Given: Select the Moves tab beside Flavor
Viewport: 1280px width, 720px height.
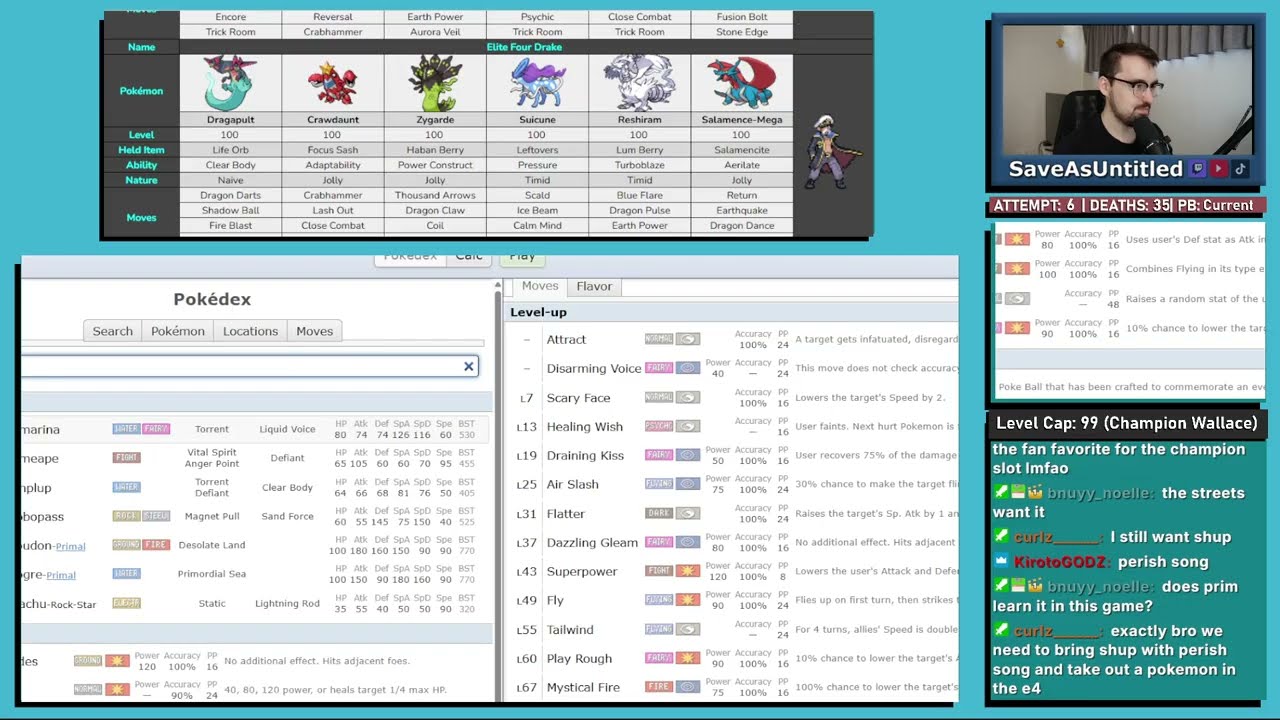Looking at the screenshot, I should (540, 286).
